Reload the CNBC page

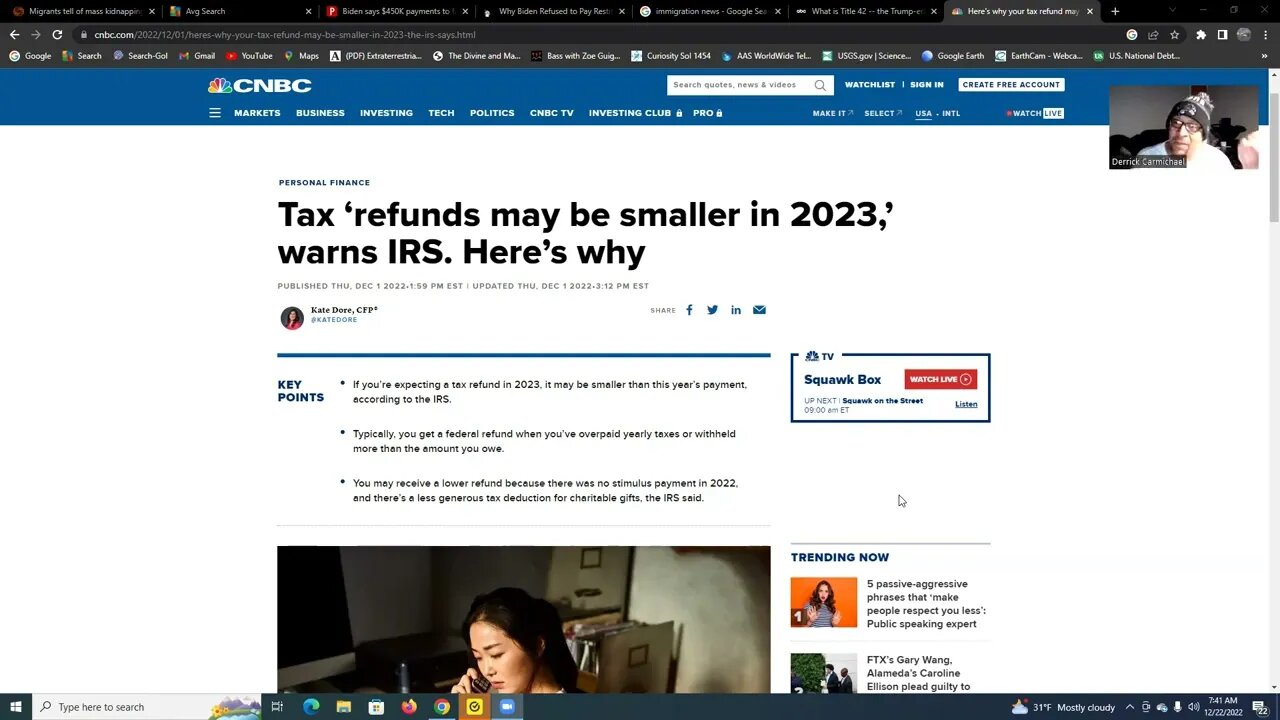click(x=57, y=34)
